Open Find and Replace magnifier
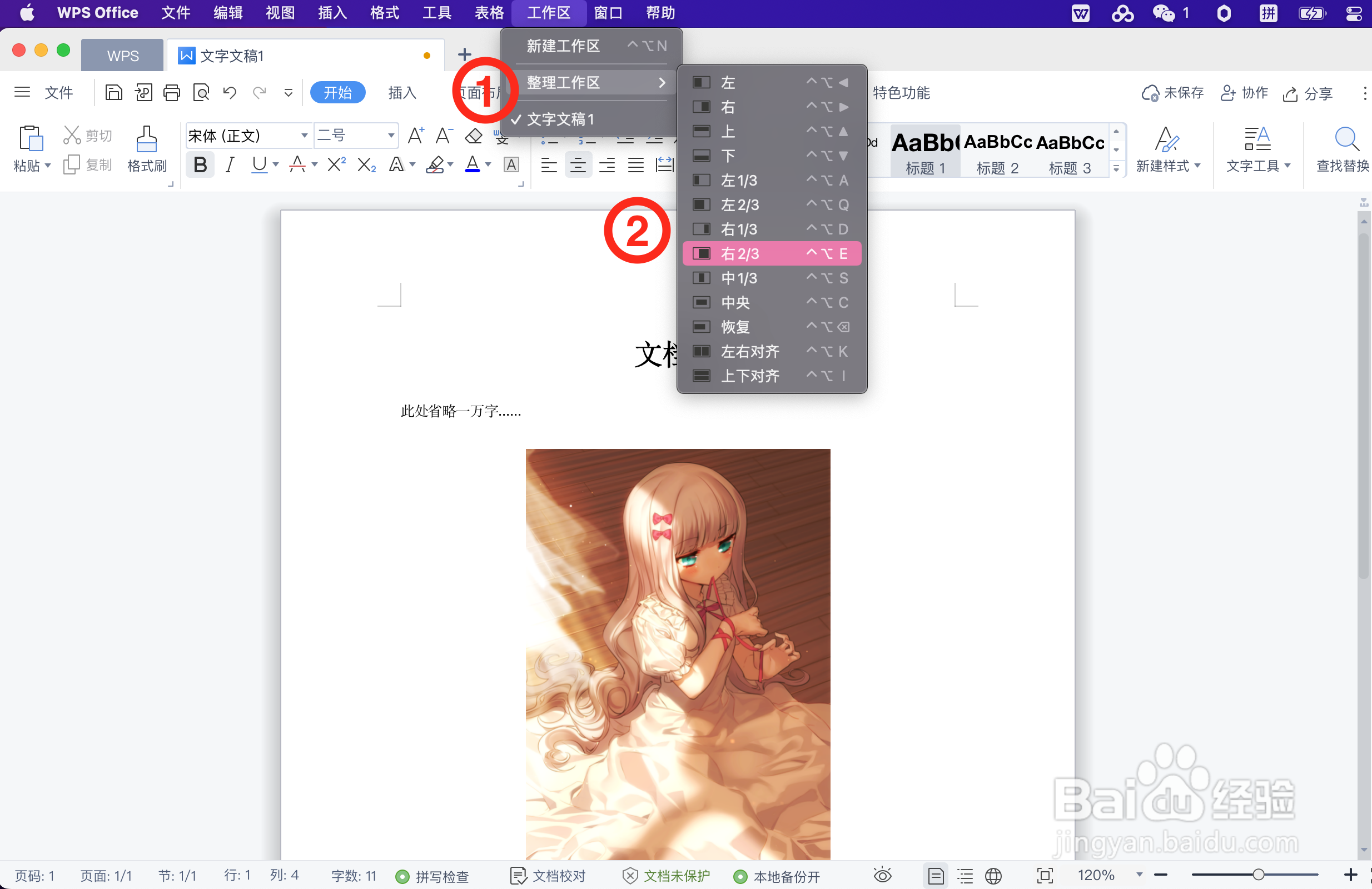The image size is (1372, 889). coord(1346,138)
